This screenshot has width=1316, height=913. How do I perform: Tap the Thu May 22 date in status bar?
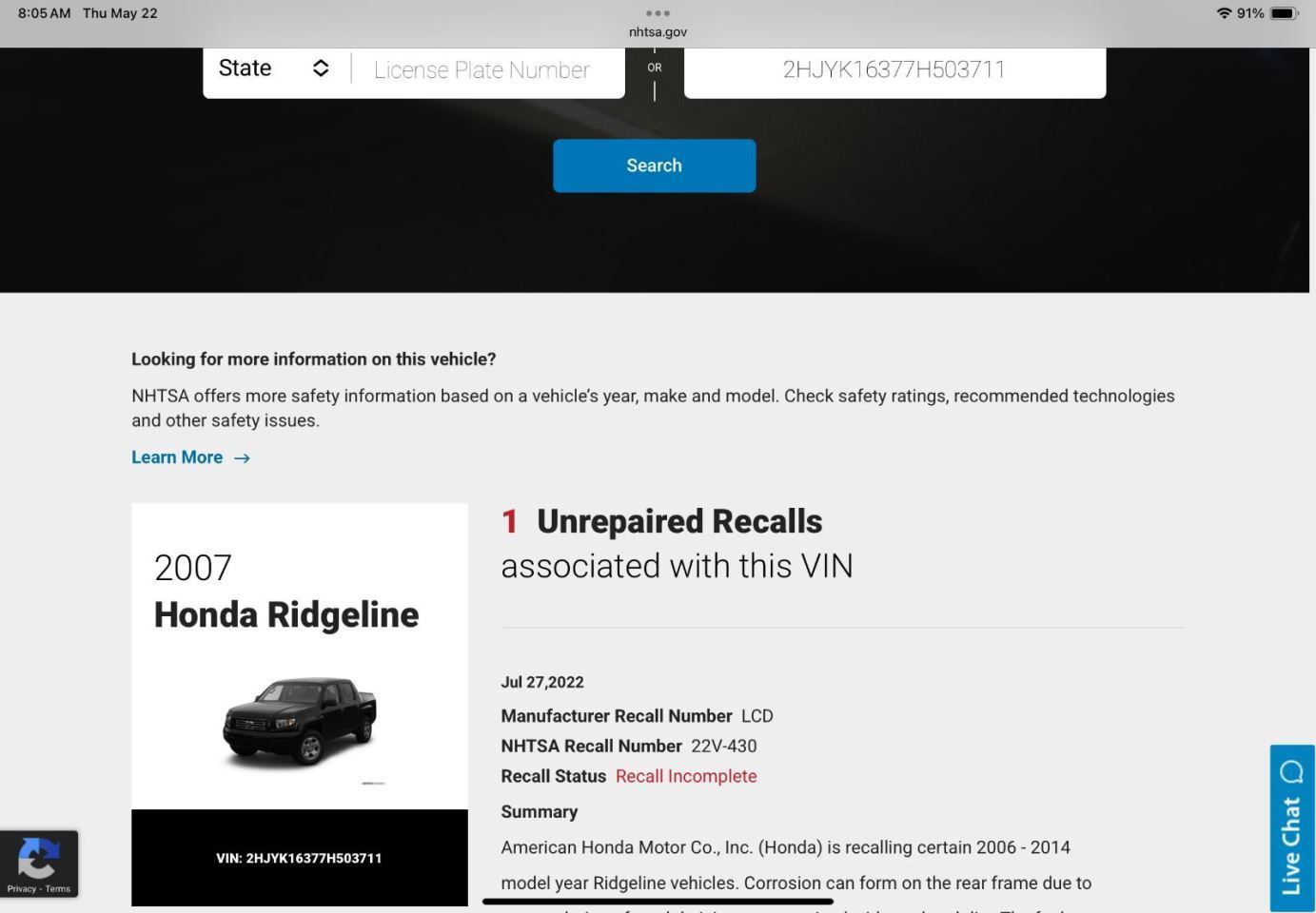(x=120, y=13)
